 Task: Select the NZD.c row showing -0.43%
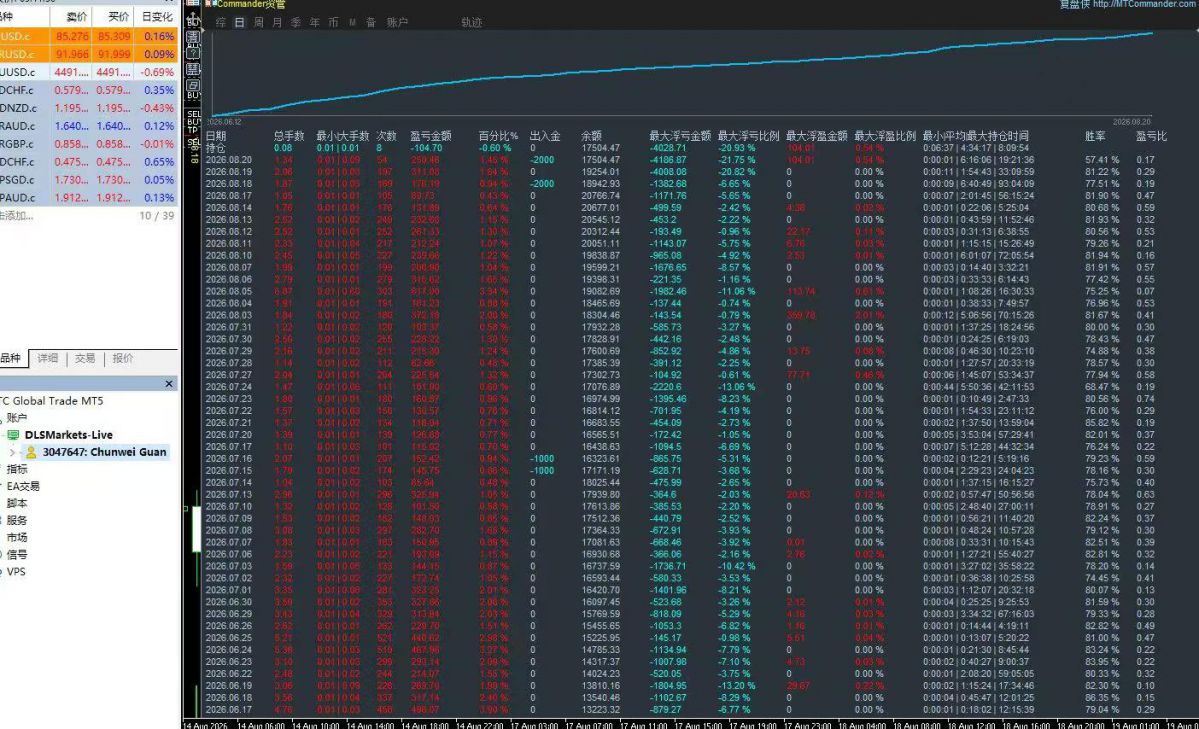point(89,108)
